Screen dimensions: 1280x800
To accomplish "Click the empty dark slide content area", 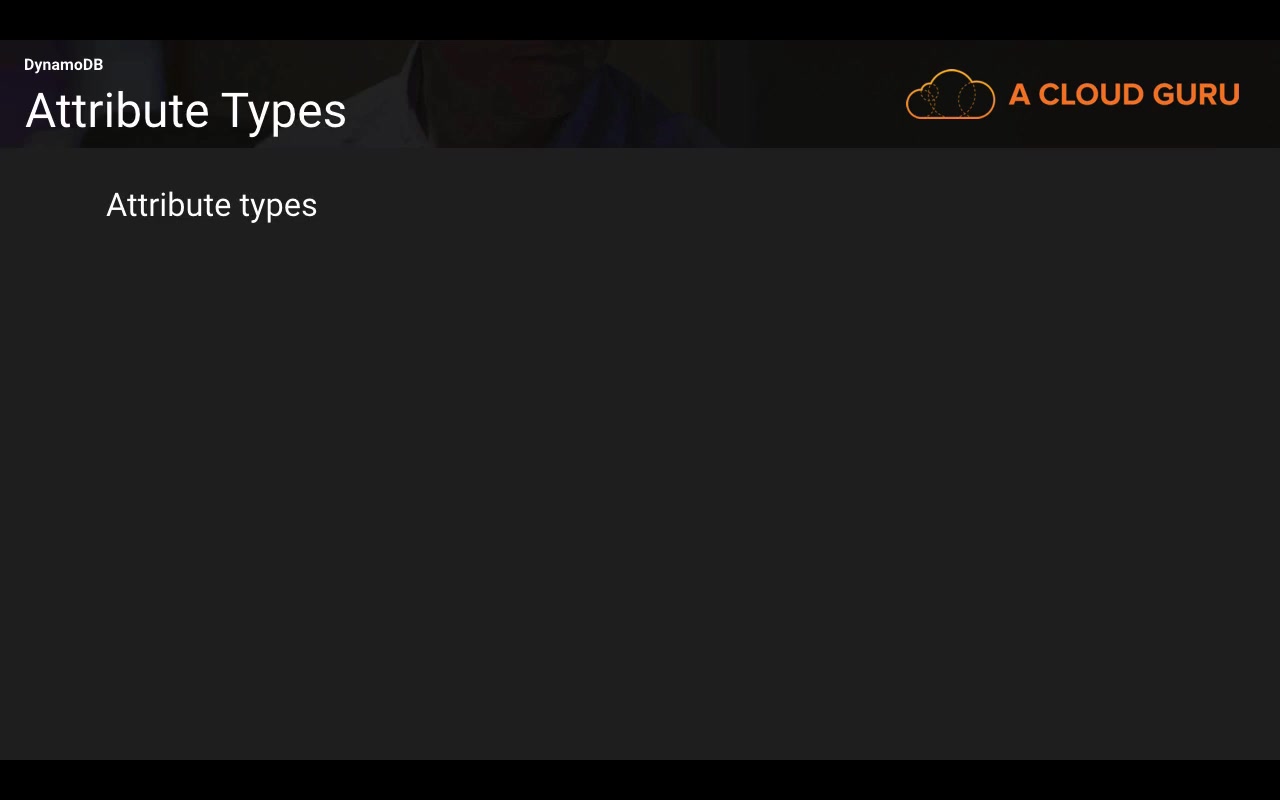I will click(x=640, y=480).
